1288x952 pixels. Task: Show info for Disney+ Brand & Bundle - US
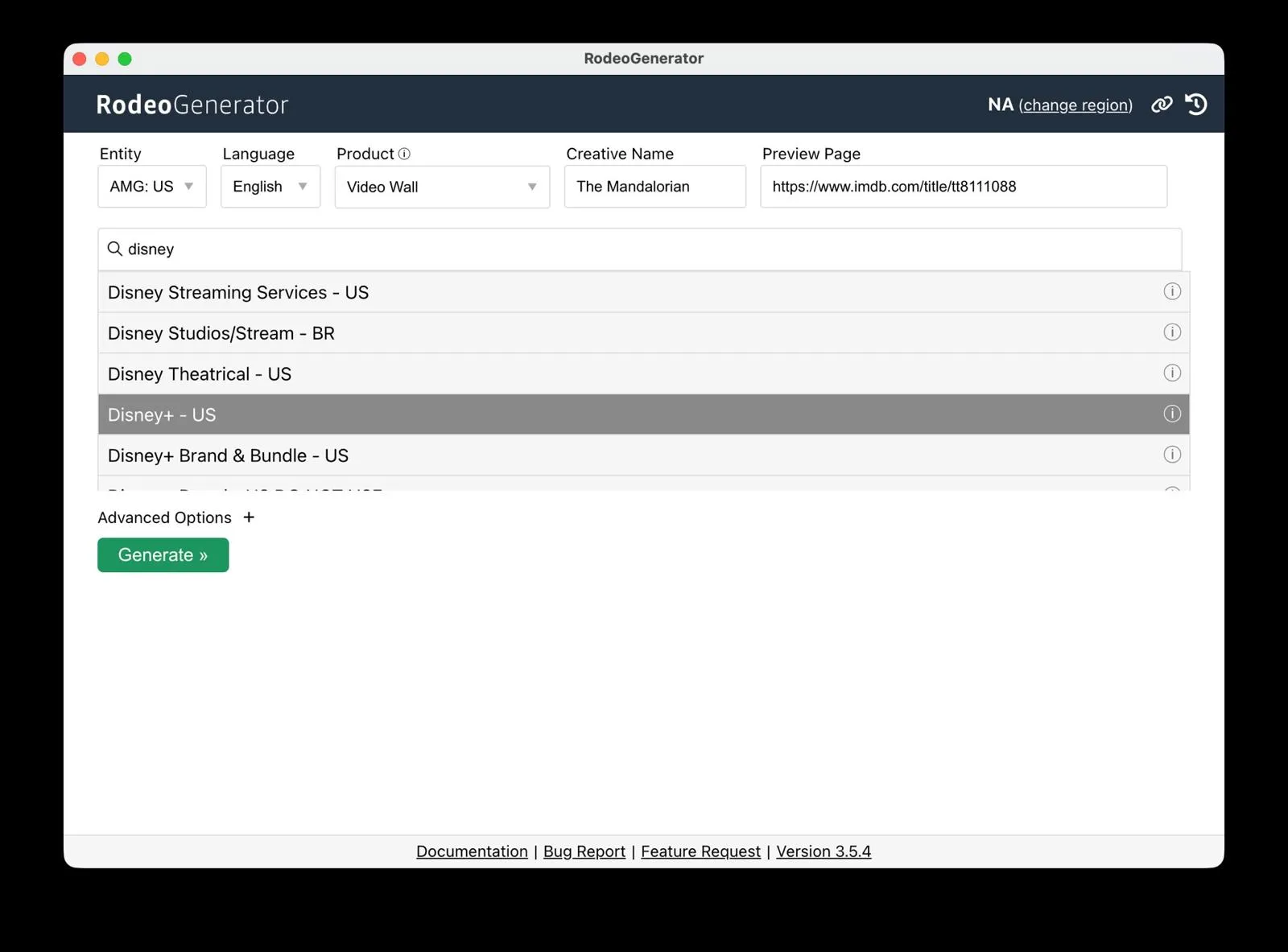coord(1172,455)
